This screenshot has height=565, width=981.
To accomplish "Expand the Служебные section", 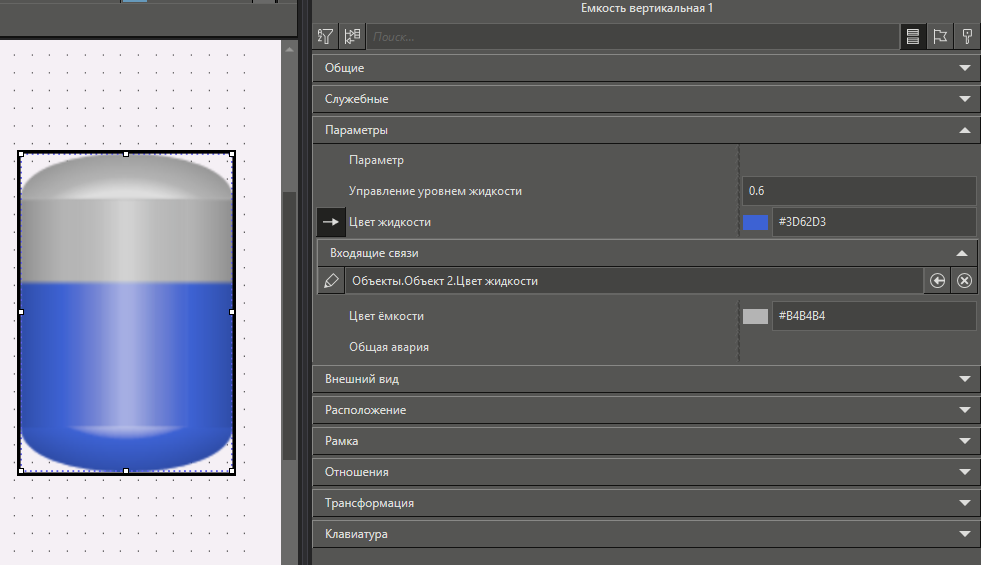I will pos(964,99).
